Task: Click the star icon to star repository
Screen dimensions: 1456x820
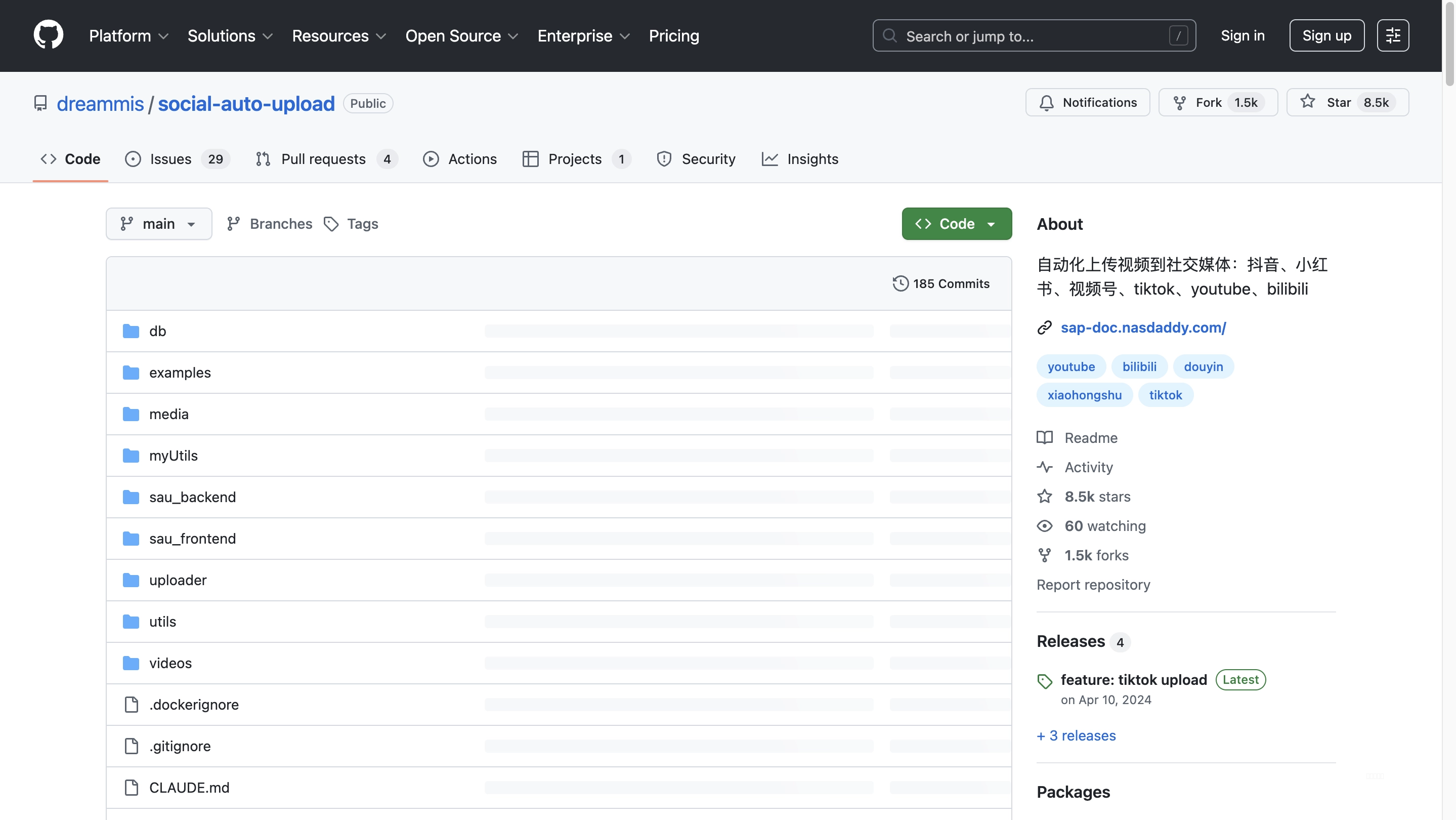Action: point(1307,102)
